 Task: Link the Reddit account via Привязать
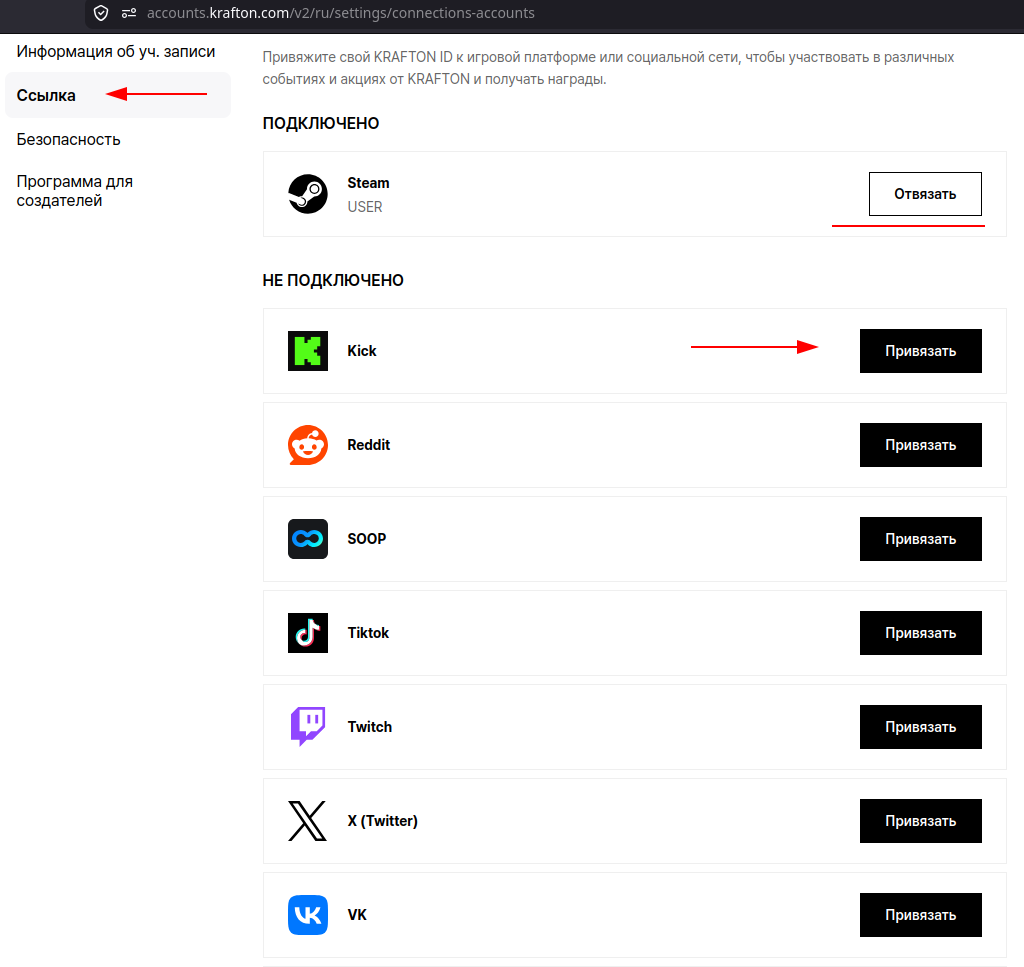[920, 445]
